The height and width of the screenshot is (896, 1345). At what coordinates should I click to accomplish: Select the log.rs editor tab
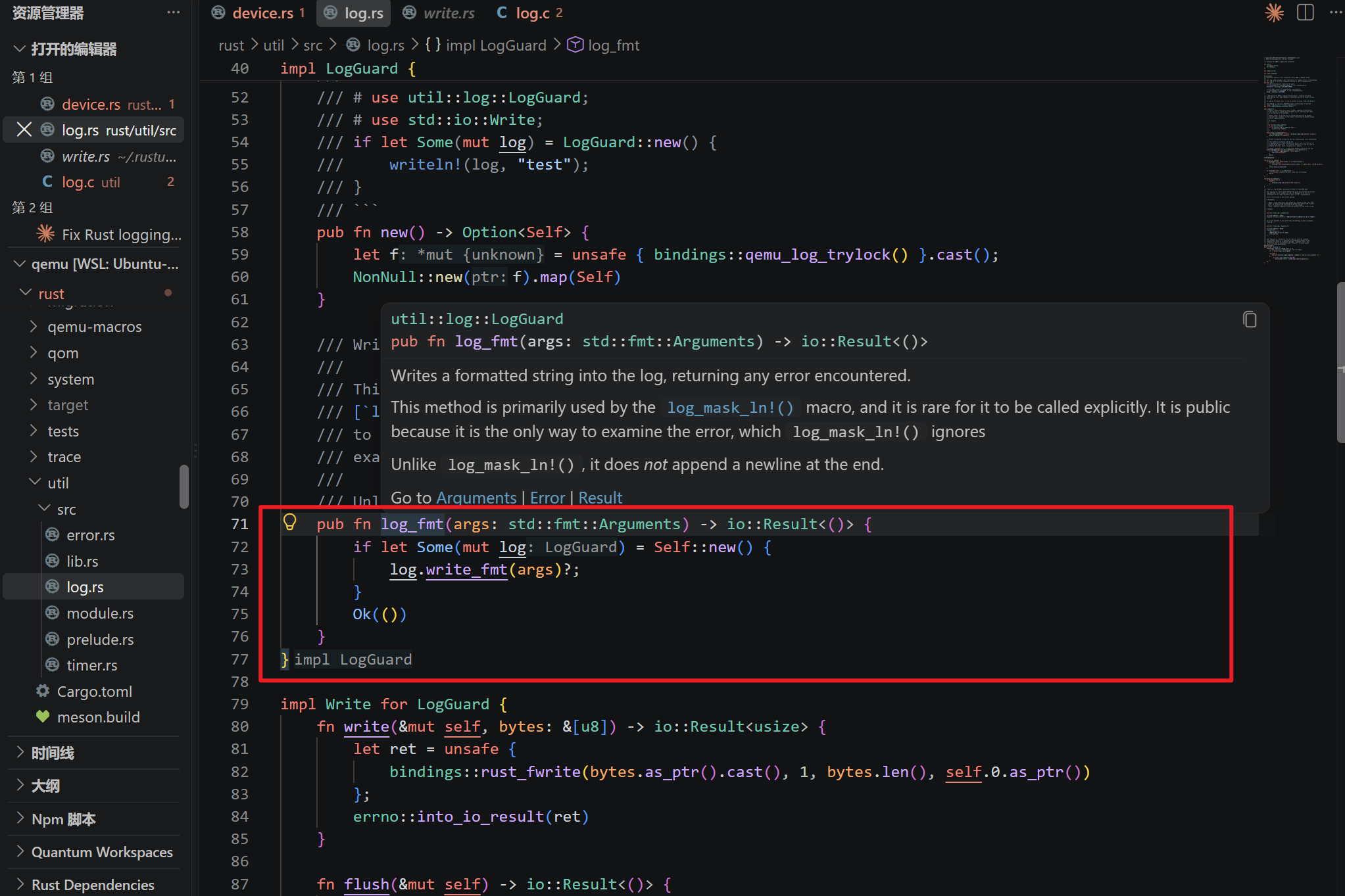(354, 13)
